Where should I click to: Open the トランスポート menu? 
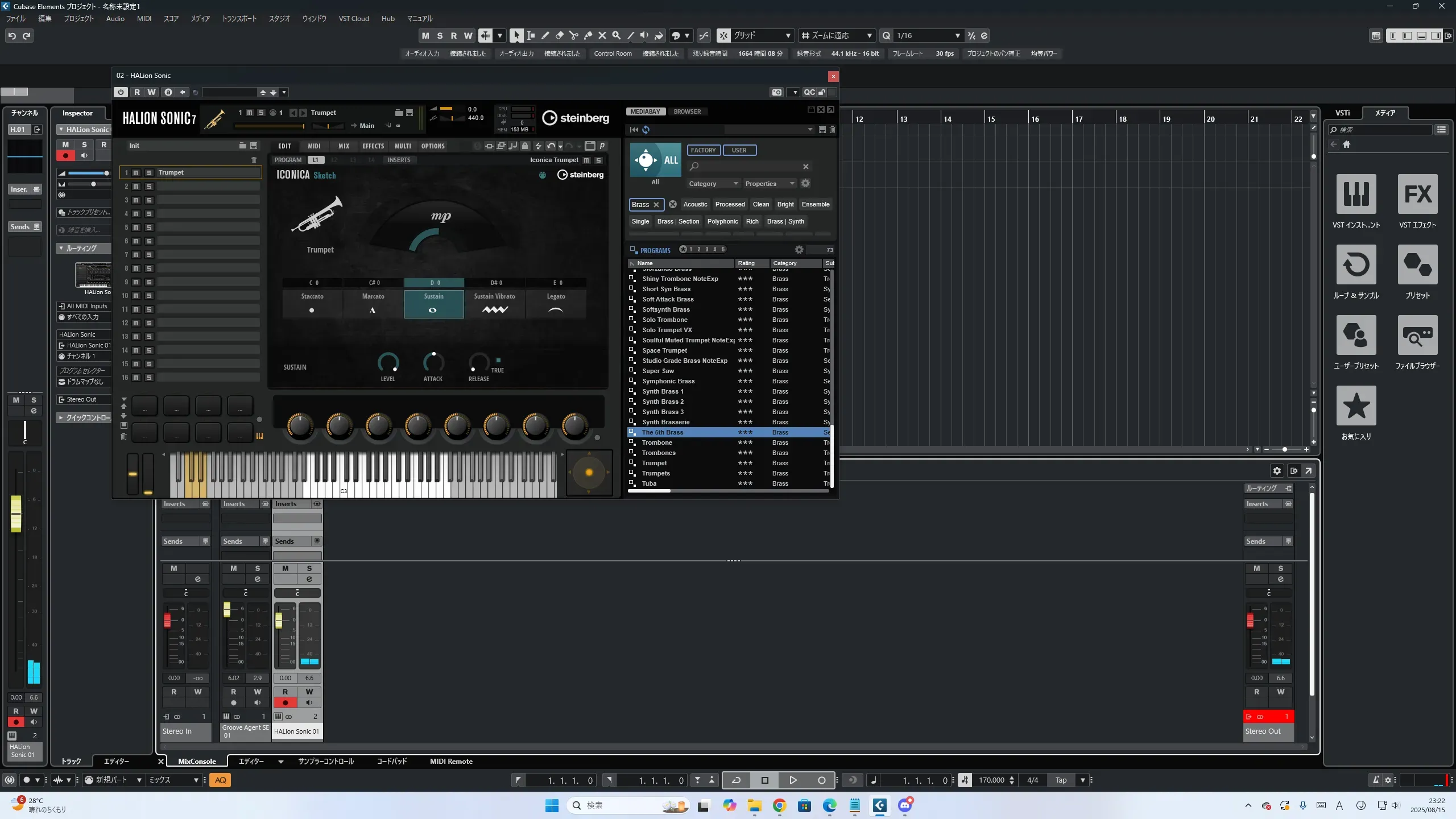(x=239, y=18)
